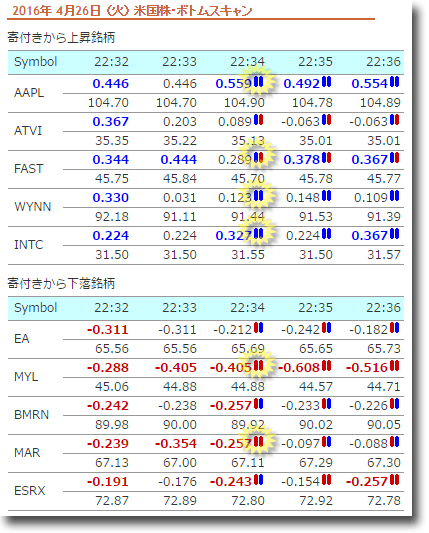Select WYNN price 92.18

point(112,217)
